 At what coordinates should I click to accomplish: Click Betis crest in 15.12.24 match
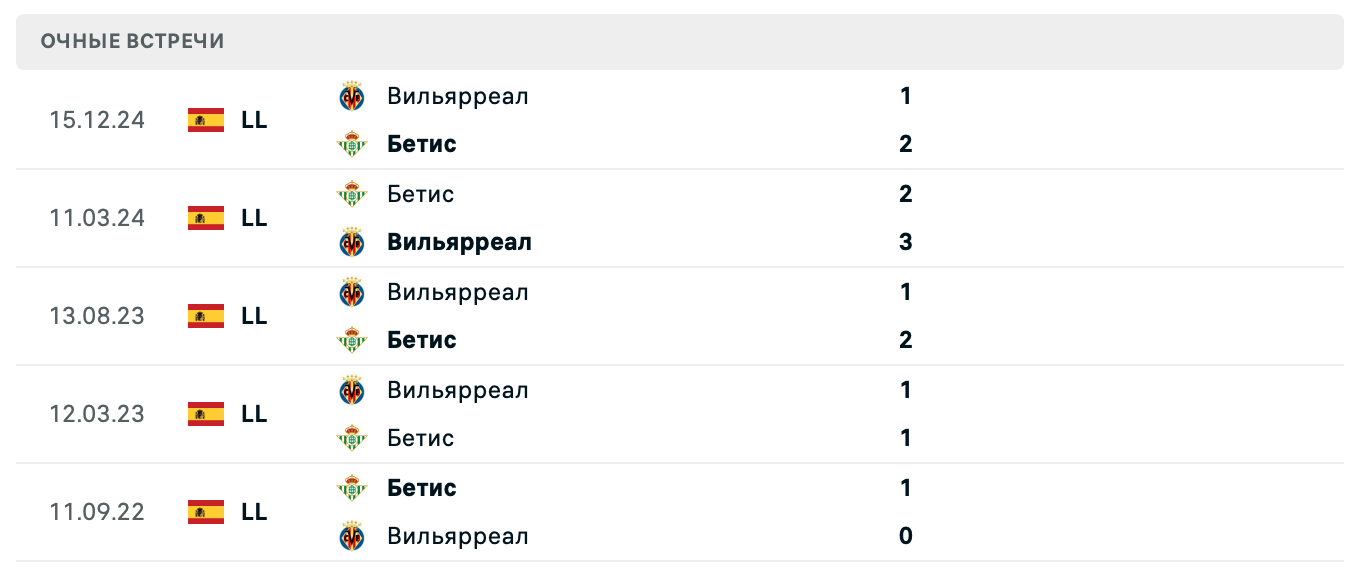click(x=352, y=144)
